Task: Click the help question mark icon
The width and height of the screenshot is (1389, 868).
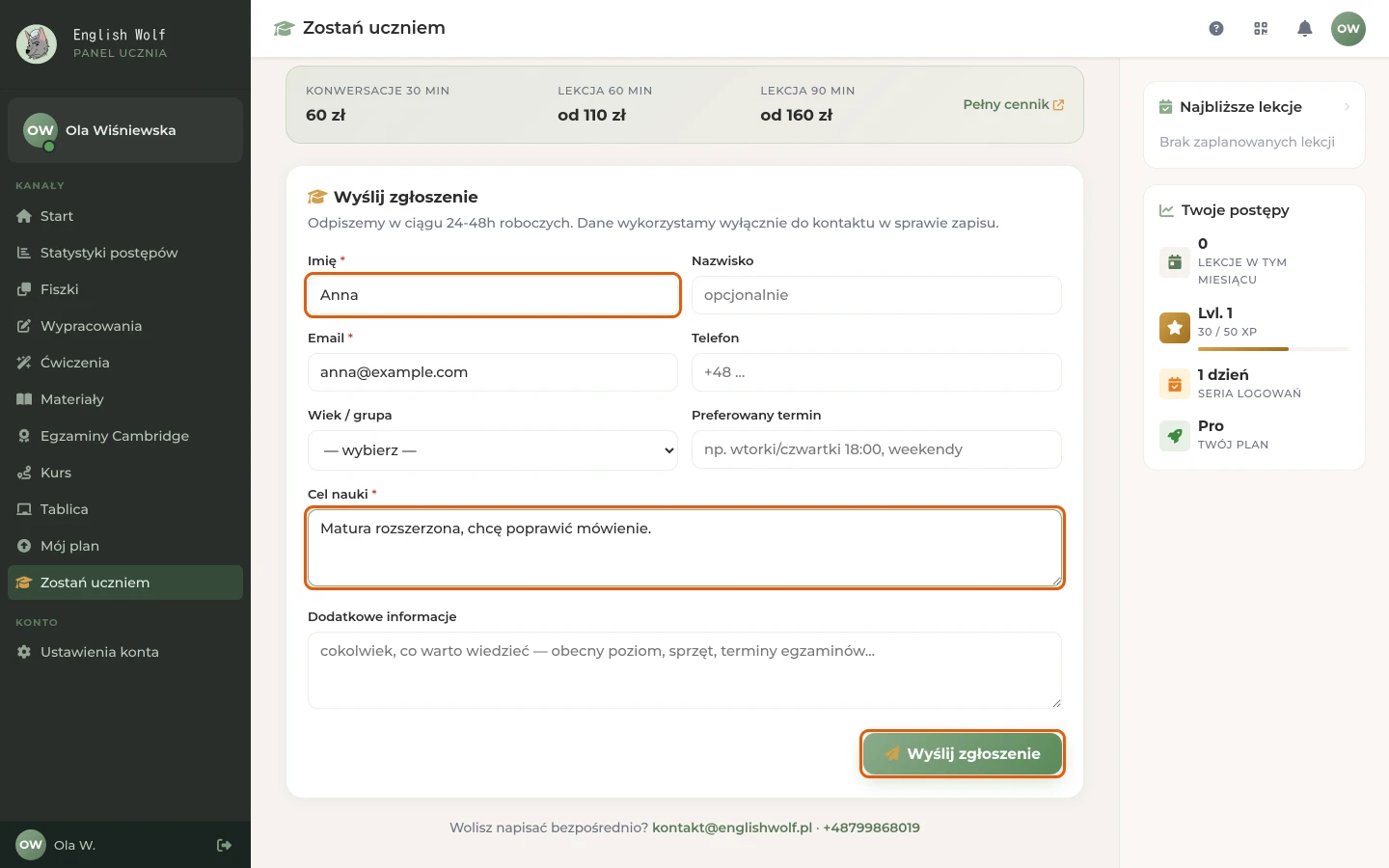Action: (1216, 29)
